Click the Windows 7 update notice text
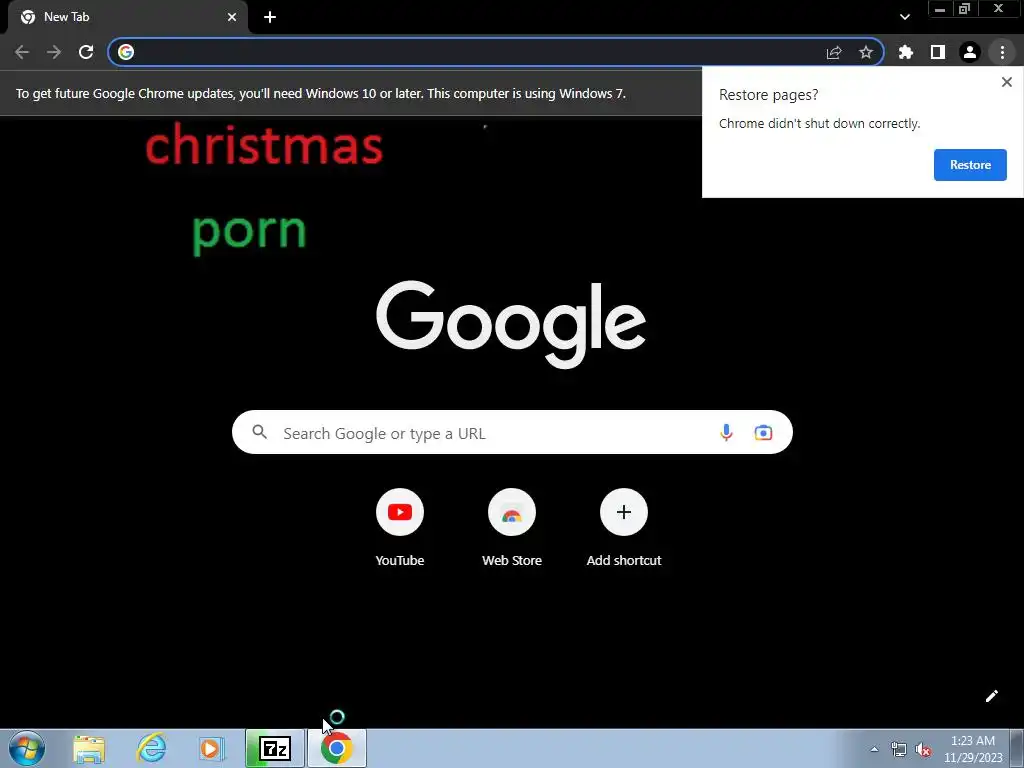The width and height of the screenshot is (1024, 768). (x=321, y=93)
